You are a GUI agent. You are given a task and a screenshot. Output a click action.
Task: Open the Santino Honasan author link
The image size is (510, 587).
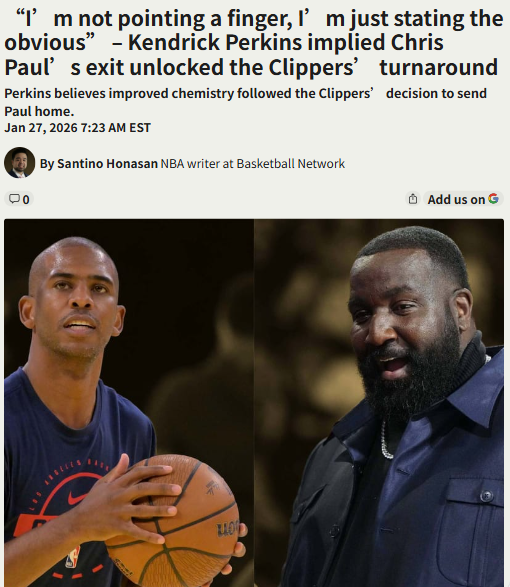click(107, 164)
